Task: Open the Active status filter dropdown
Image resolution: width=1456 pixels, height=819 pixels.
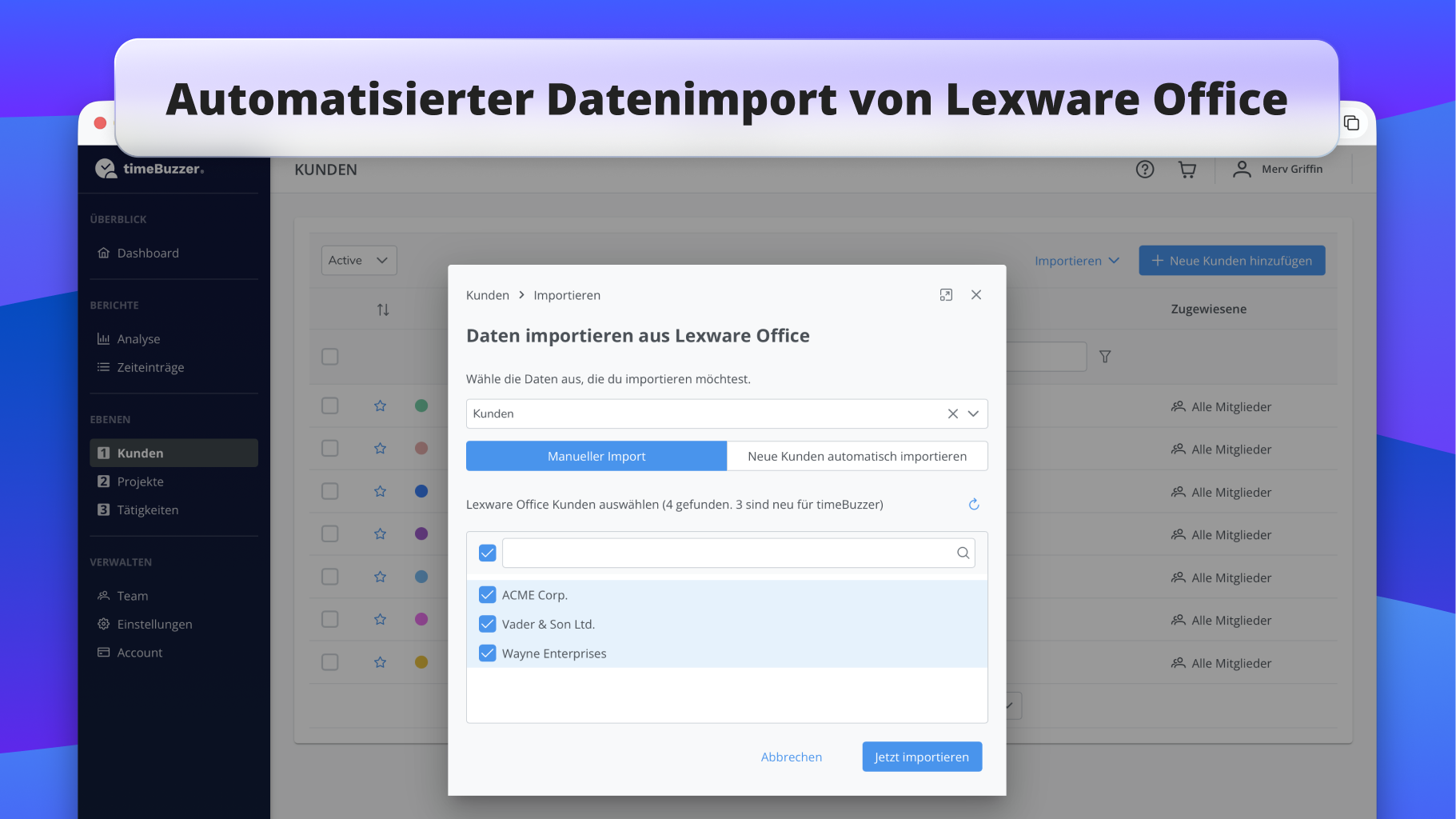Action: [359, 261]
